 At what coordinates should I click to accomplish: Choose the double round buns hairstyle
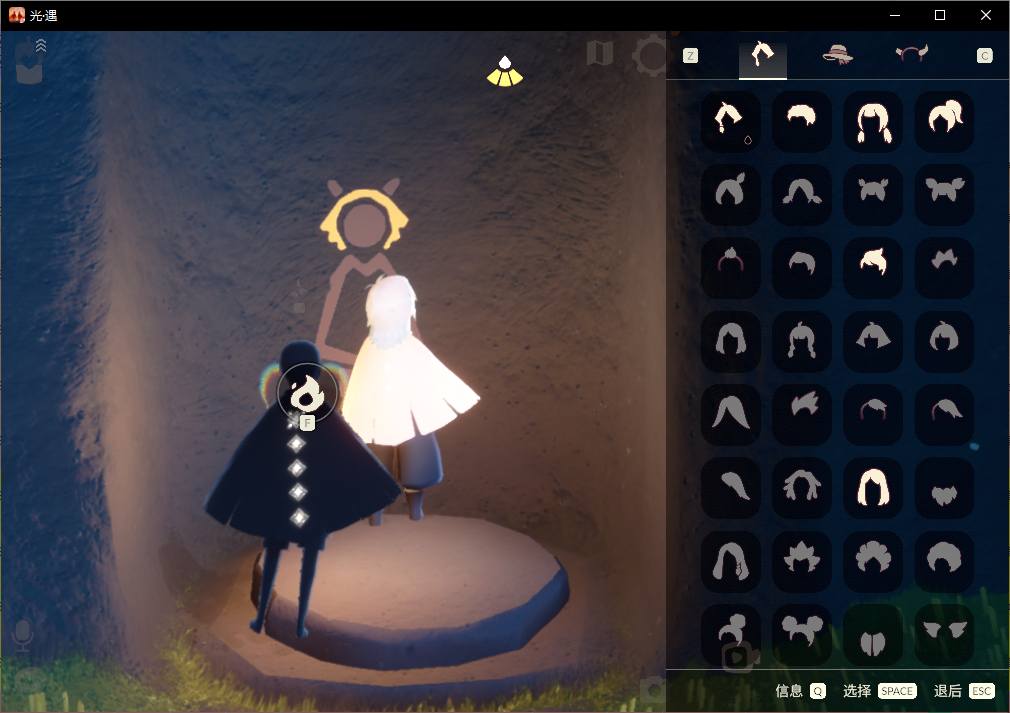pos(801,634)
